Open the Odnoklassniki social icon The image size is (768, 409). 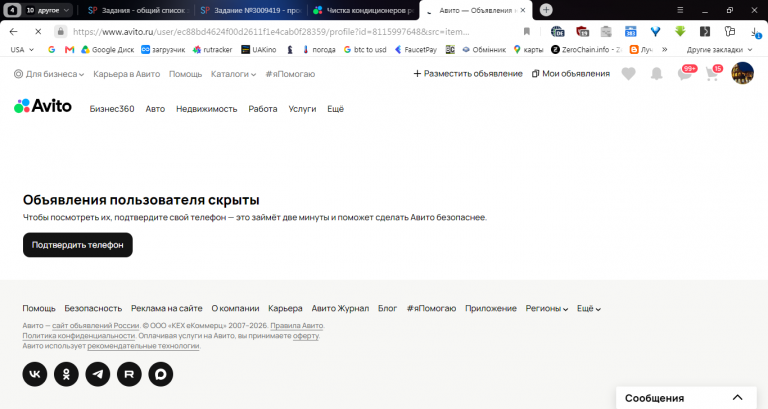coord(66,374)
